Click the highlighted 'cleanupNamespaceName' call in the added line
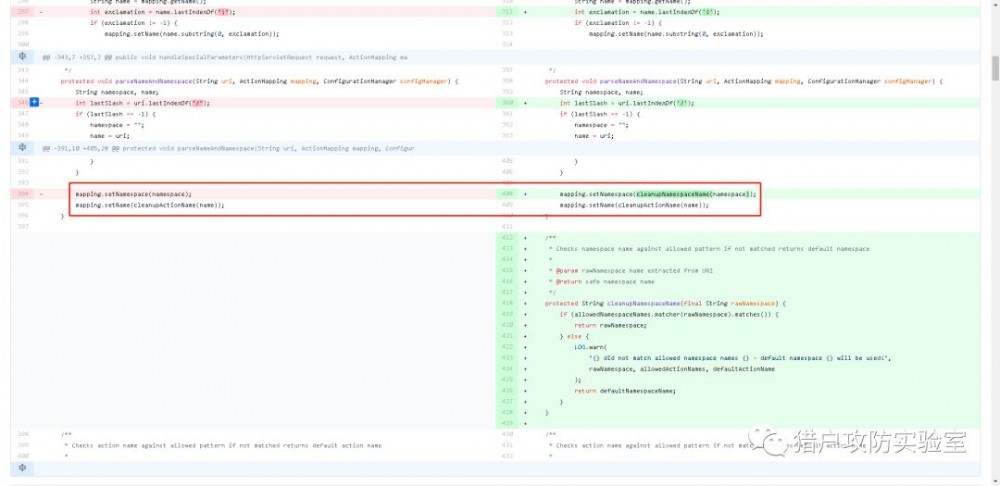The width and height of the screenshot is (1000, 486). 673,194
